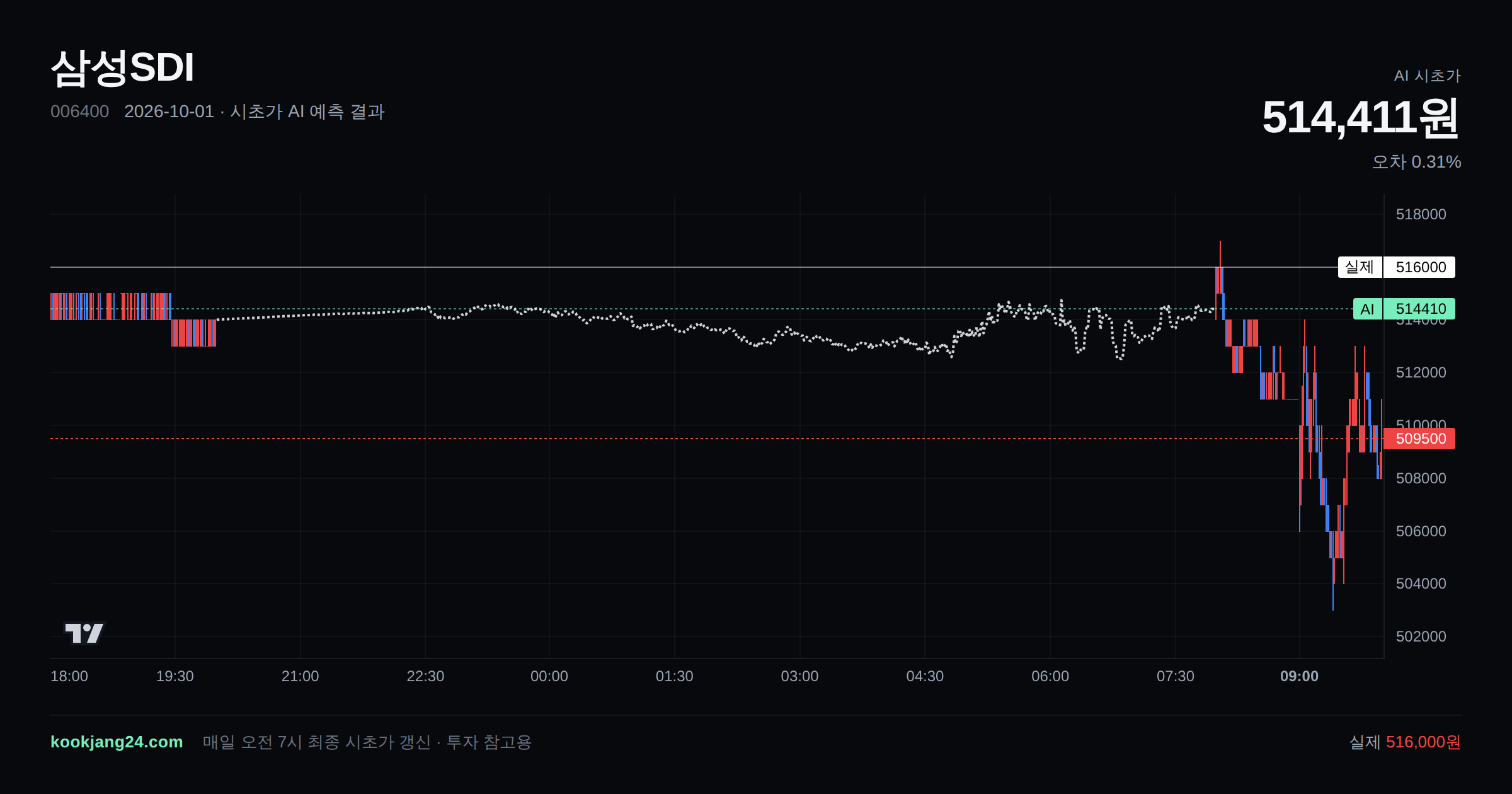Click the red 509500 current price tag

click(1419, 439)
